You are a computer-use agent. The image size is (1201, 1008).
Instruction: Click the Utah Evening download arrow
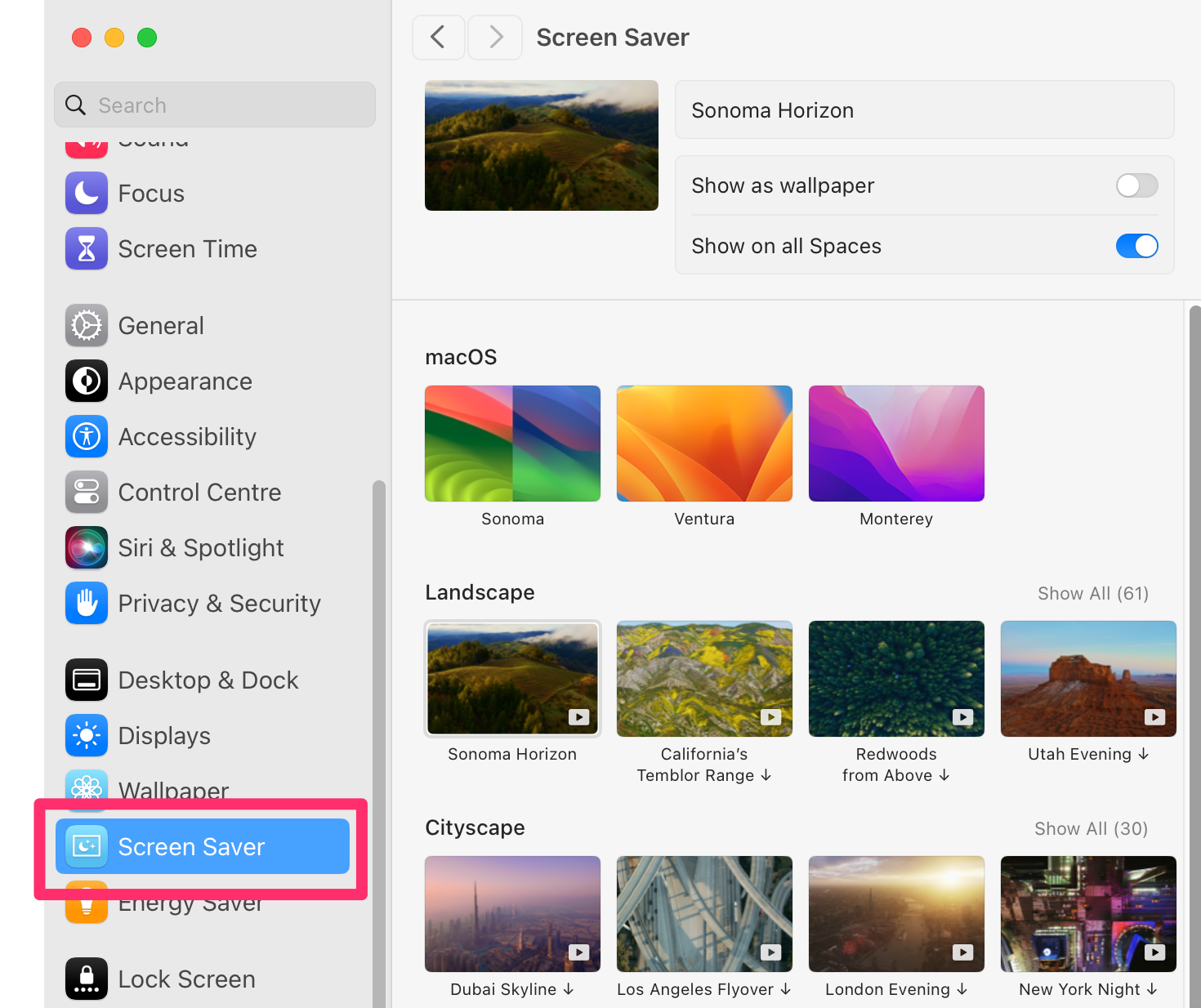[1144, 754]
